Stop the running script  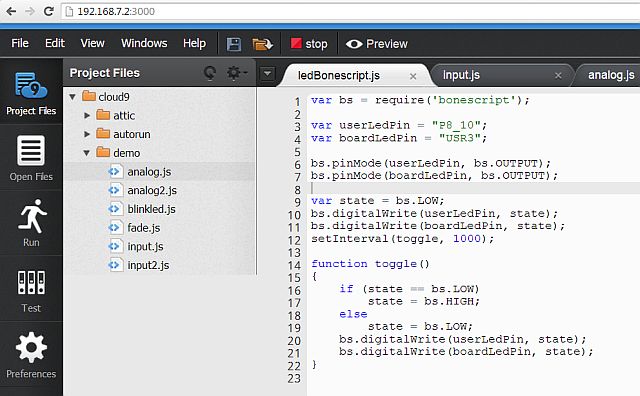point(309,44)
